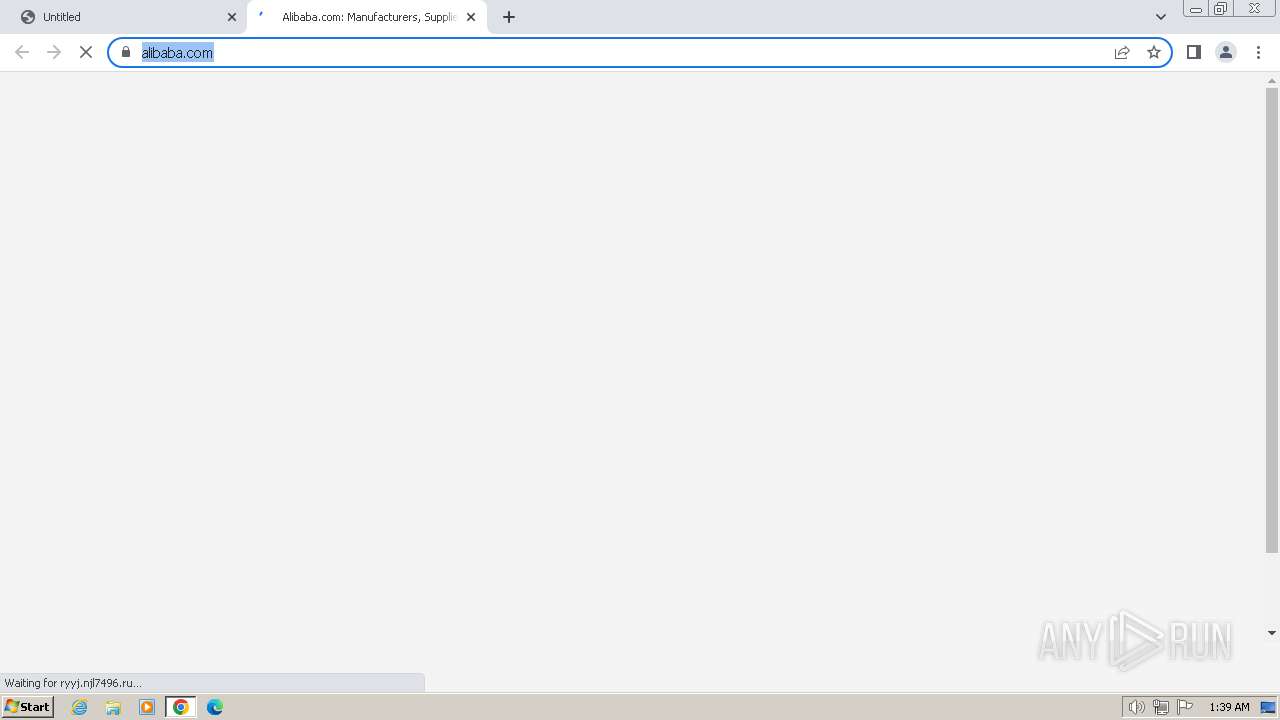Image resolution: width=1280 pixels, height=720 pixels.
Task: Launch Internet Explorer from taskbar
Action: (80, 707)
